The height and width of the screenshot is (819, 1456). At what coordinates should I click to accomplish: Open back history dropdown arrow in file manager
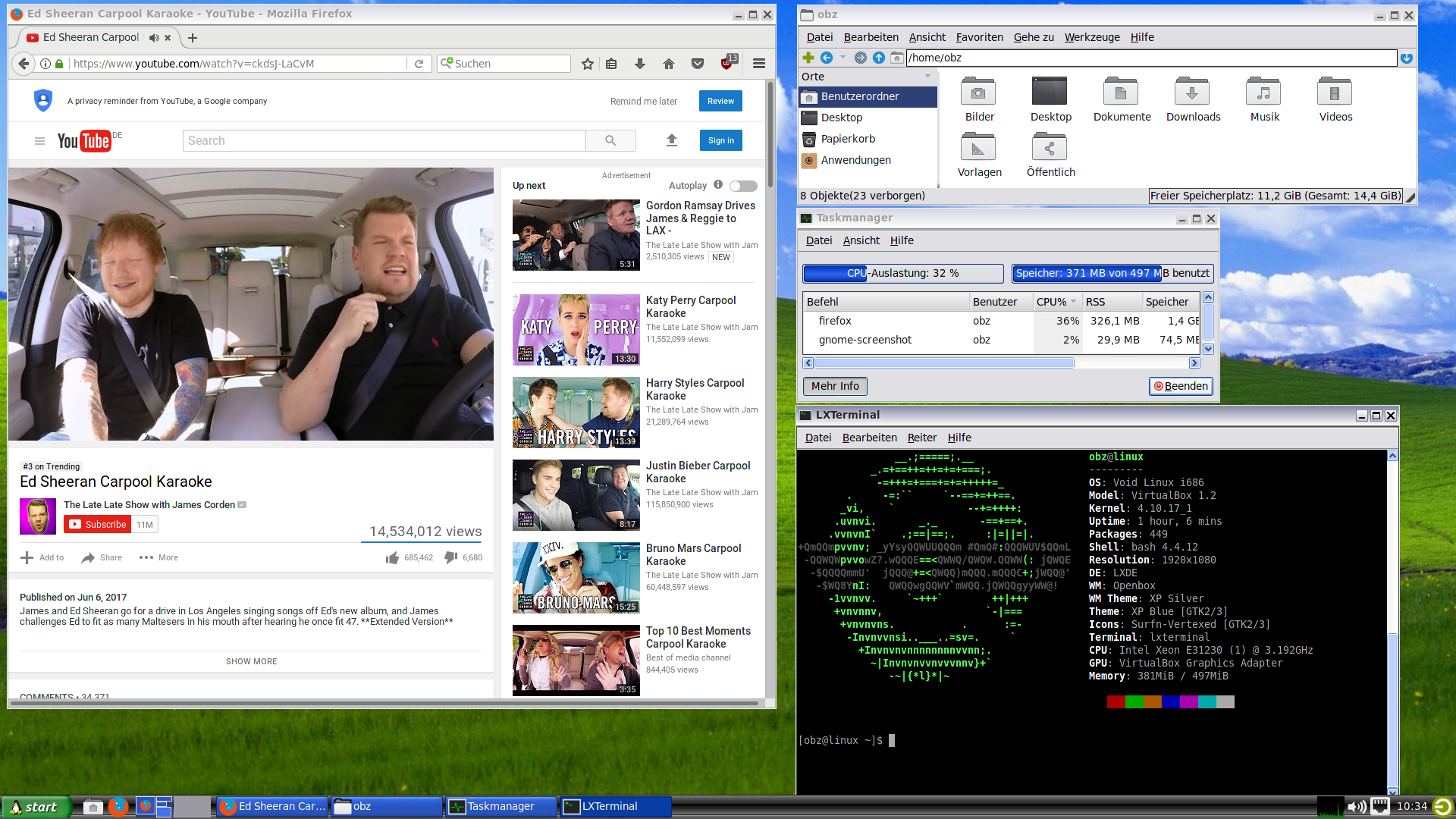(x=843, y=58)
